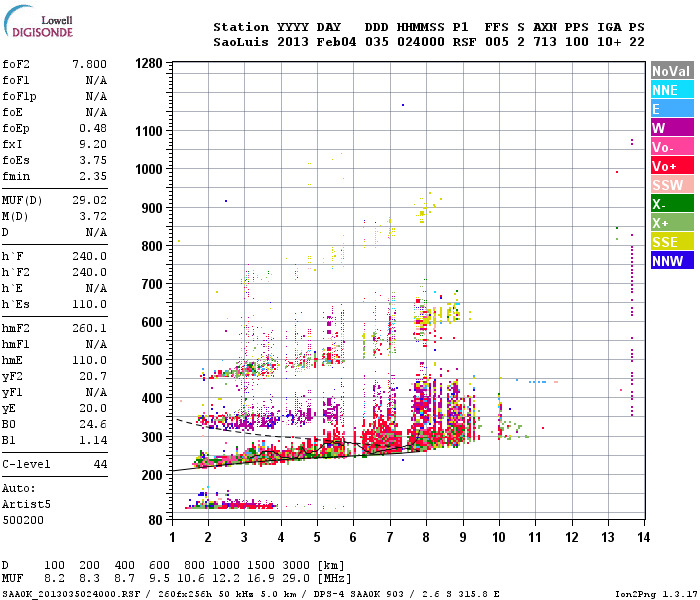The image size is (700, 600).
Task: Click the Artist5 auto-scaling label
Action: (x=26, y=504)
